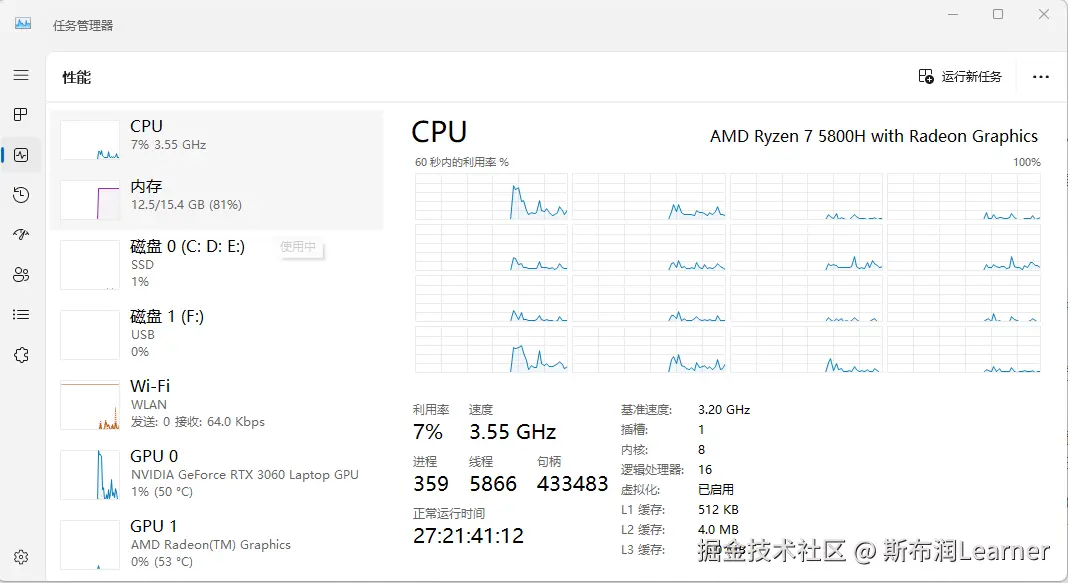Open the Users page icon

[21, 275]
